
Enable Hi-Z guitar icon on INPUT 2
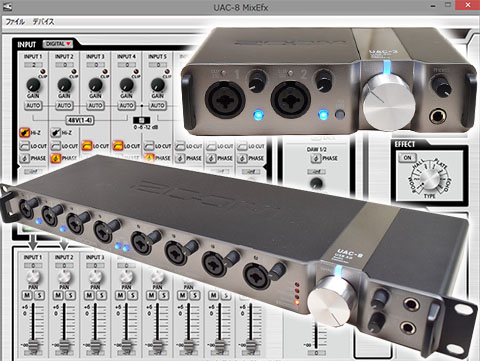[55, 133]
